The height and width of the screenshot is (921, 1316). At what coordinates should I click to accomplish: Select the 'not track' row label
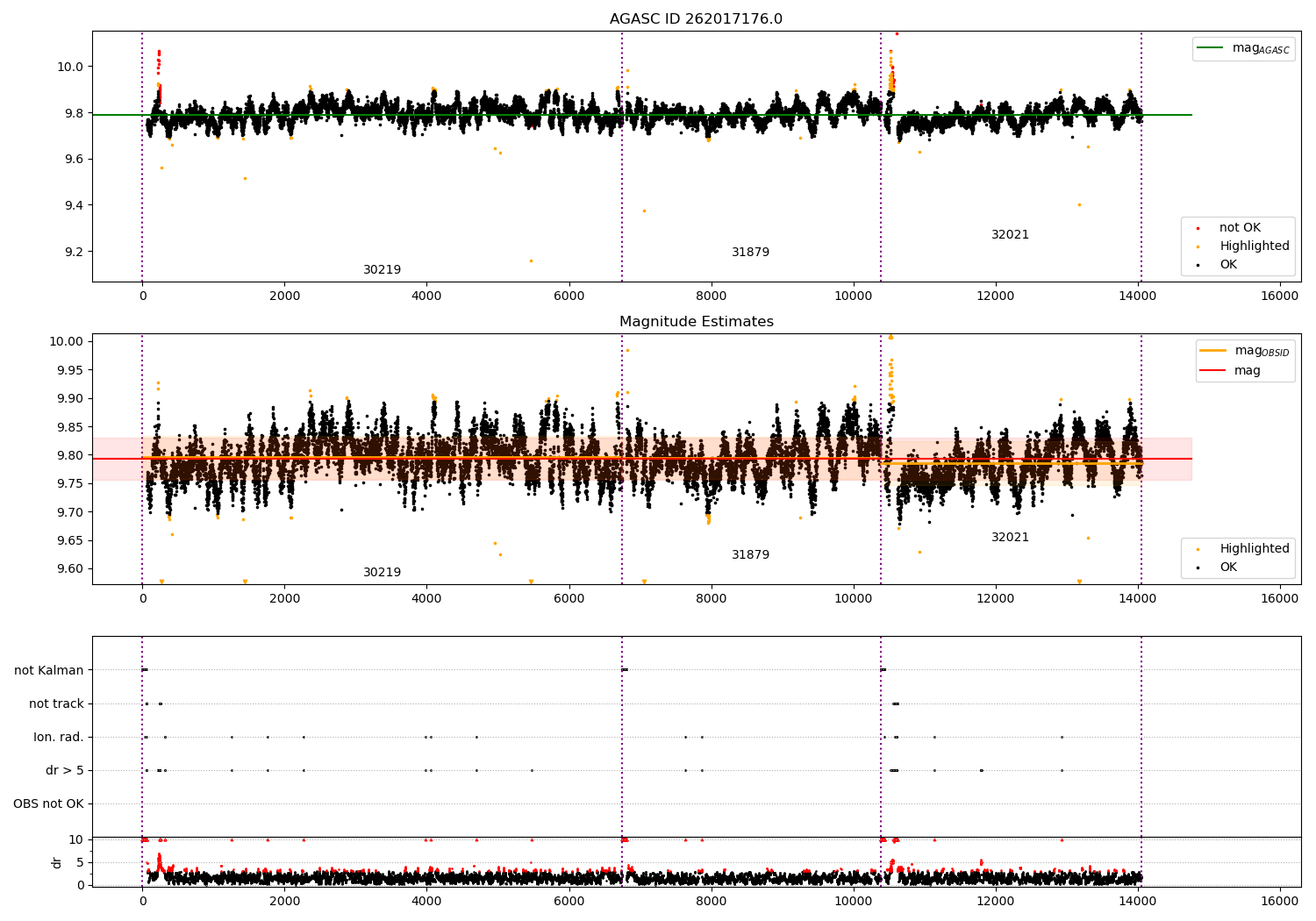tap(56, 703)
